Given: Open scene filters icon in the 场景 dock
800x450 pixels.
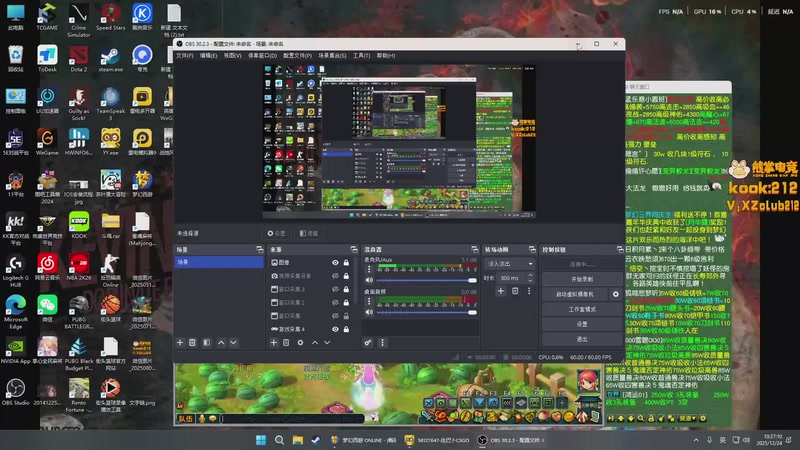Looking at the screenshot, I should (207, 342).
